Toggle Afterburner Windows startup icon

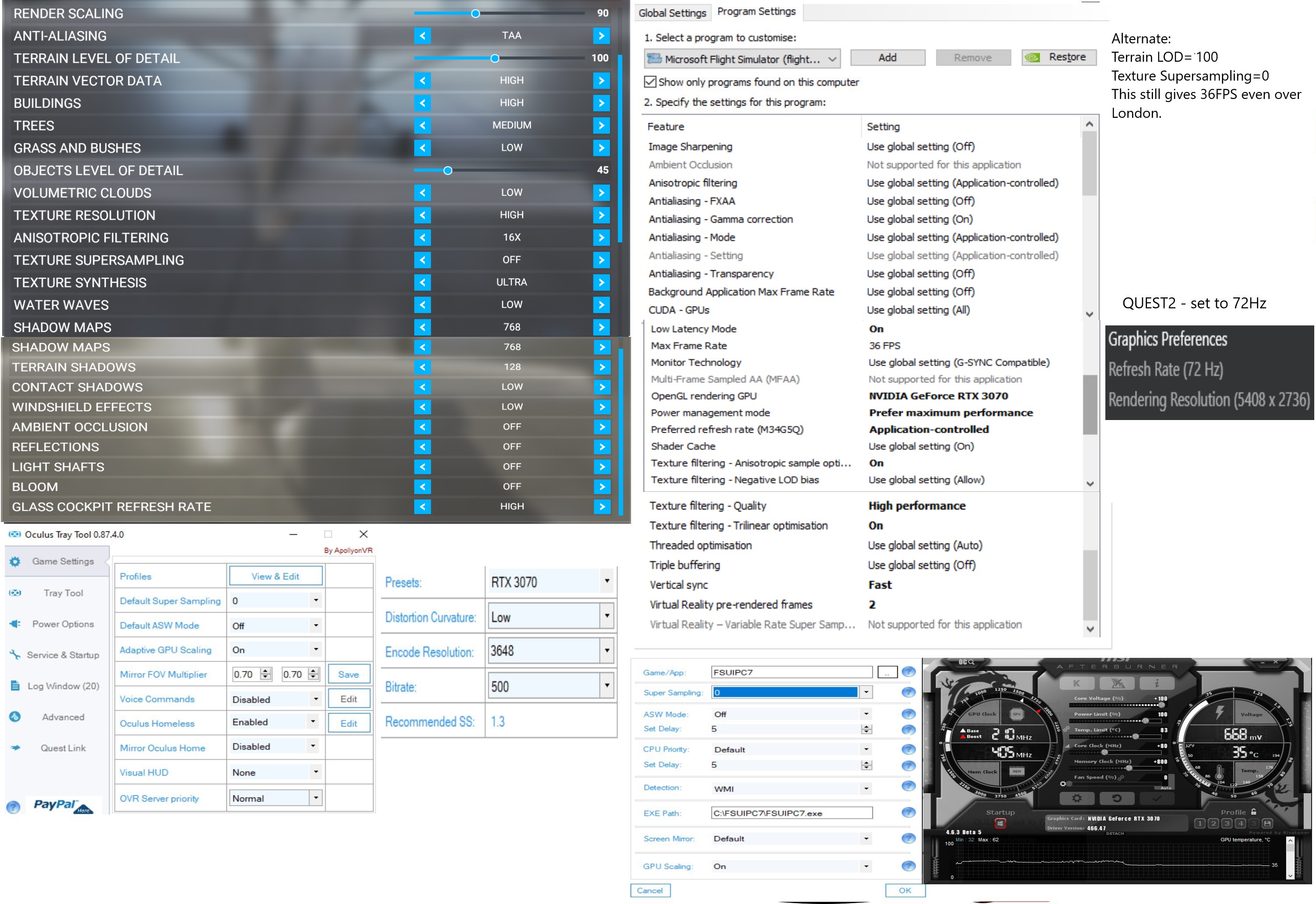pos(1000,823)
